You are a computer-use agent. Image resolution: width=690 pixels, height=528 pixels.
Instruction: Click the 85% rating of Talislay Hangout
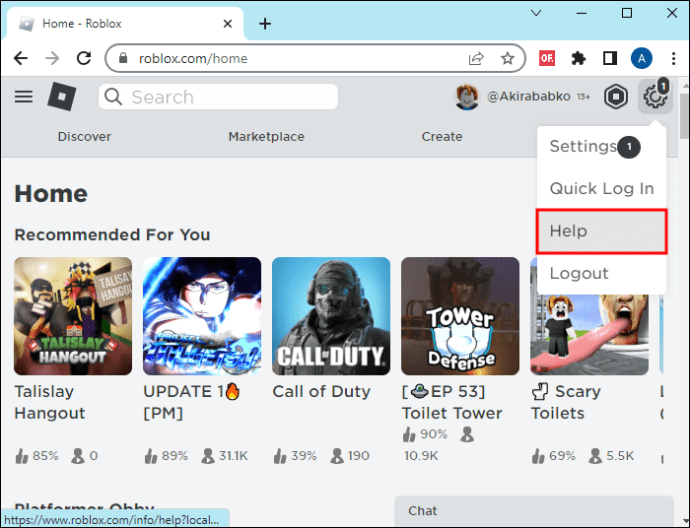[37, 456]
